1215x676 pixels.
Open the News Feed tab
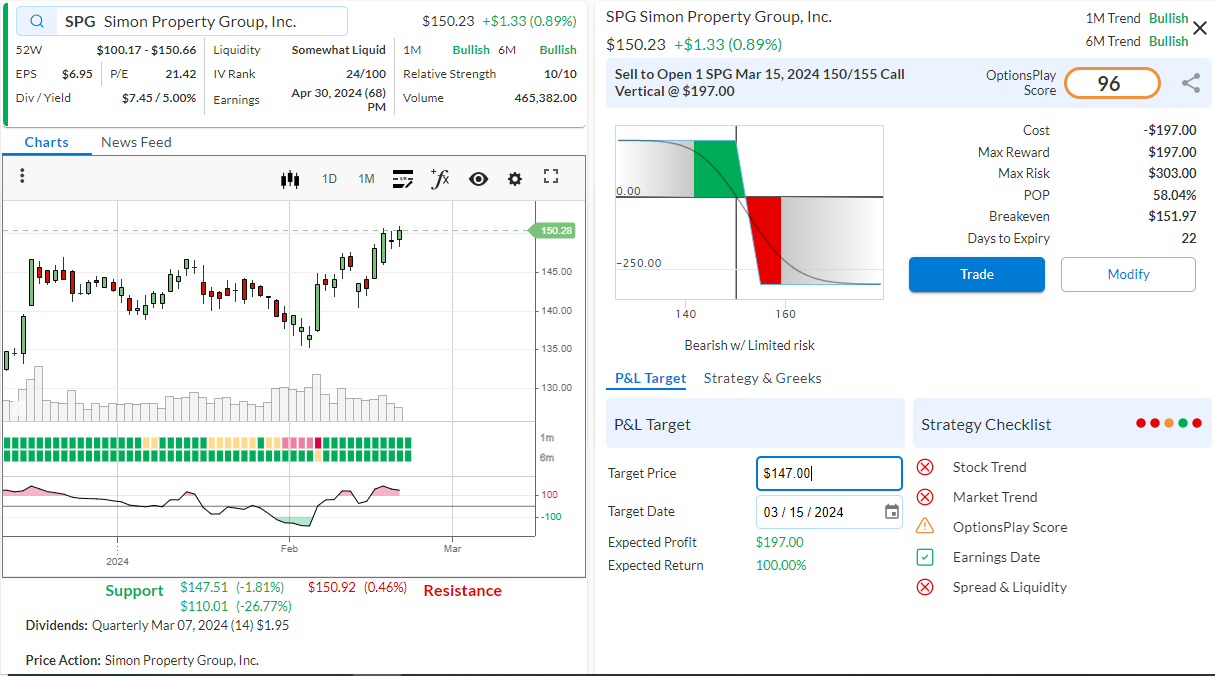(136, 142)
